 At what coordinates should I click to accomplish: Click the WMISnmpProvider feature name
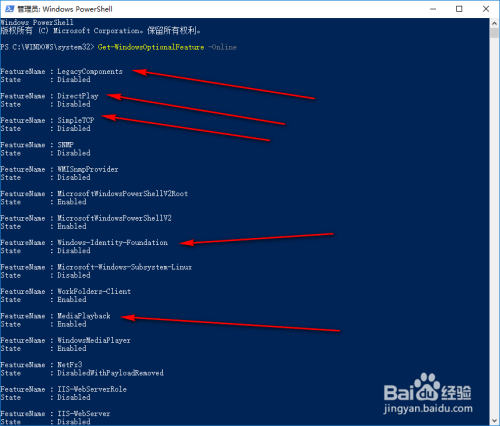(88, 169)
